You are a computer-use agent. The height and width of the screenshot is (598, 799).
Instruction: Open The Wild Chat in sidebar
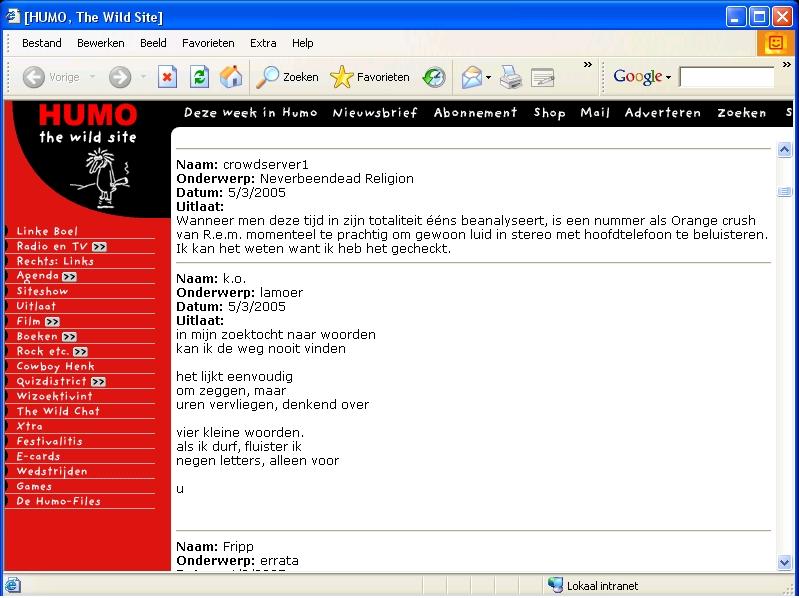coord(58,412)
